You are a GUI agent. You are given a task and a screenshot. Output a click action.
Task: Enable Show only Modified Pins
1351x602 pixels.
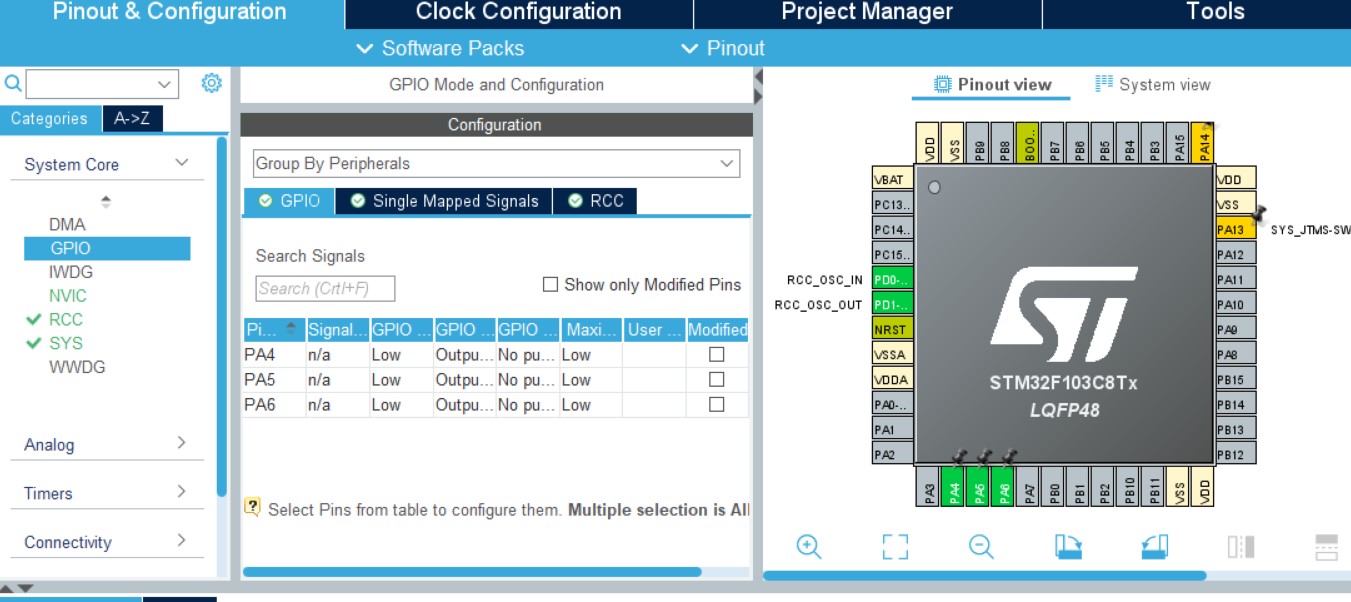549,284
